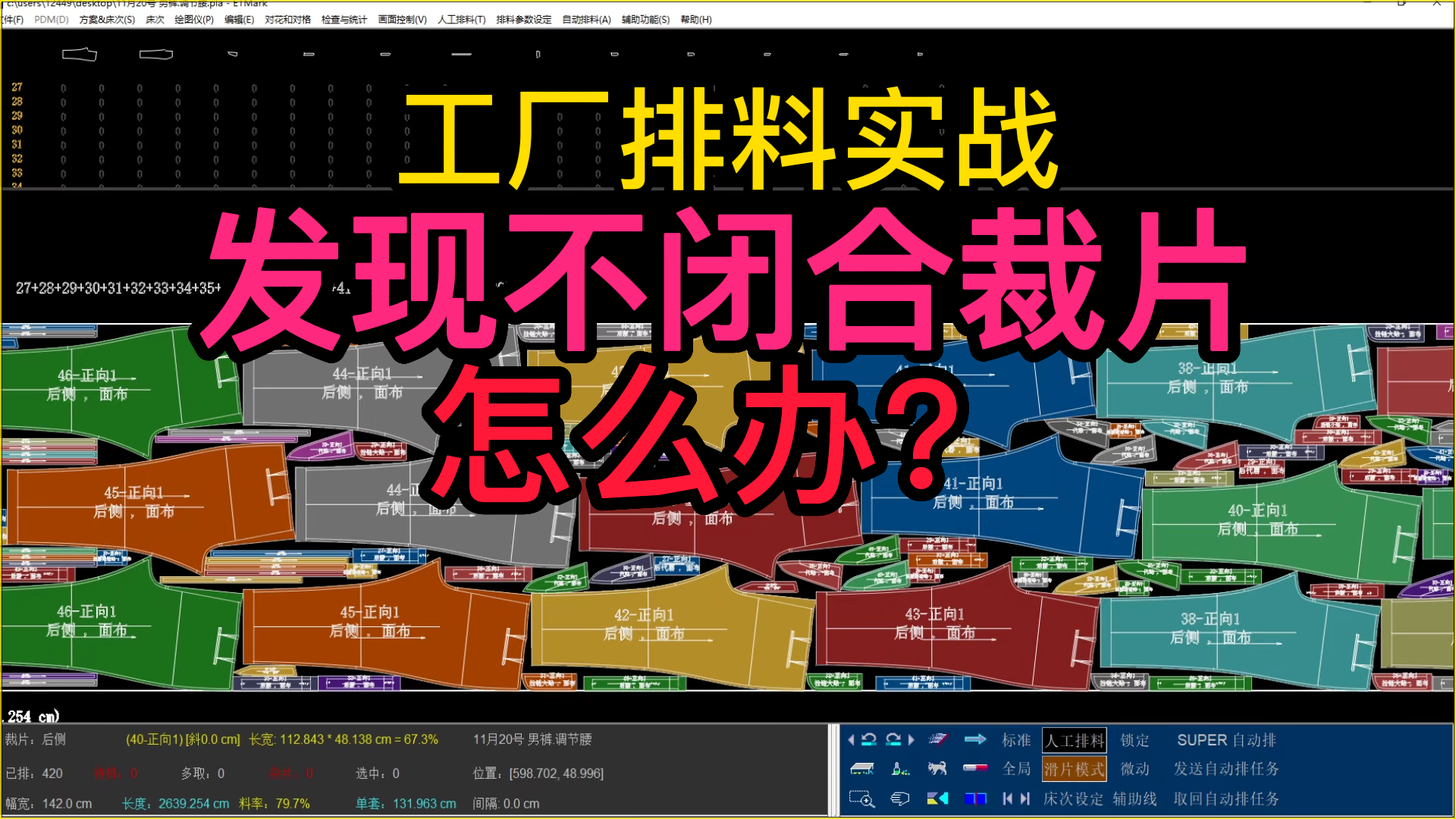Open the 方案&床次(S) menu
The image size is (1456, 819).
tap(107, 20)
